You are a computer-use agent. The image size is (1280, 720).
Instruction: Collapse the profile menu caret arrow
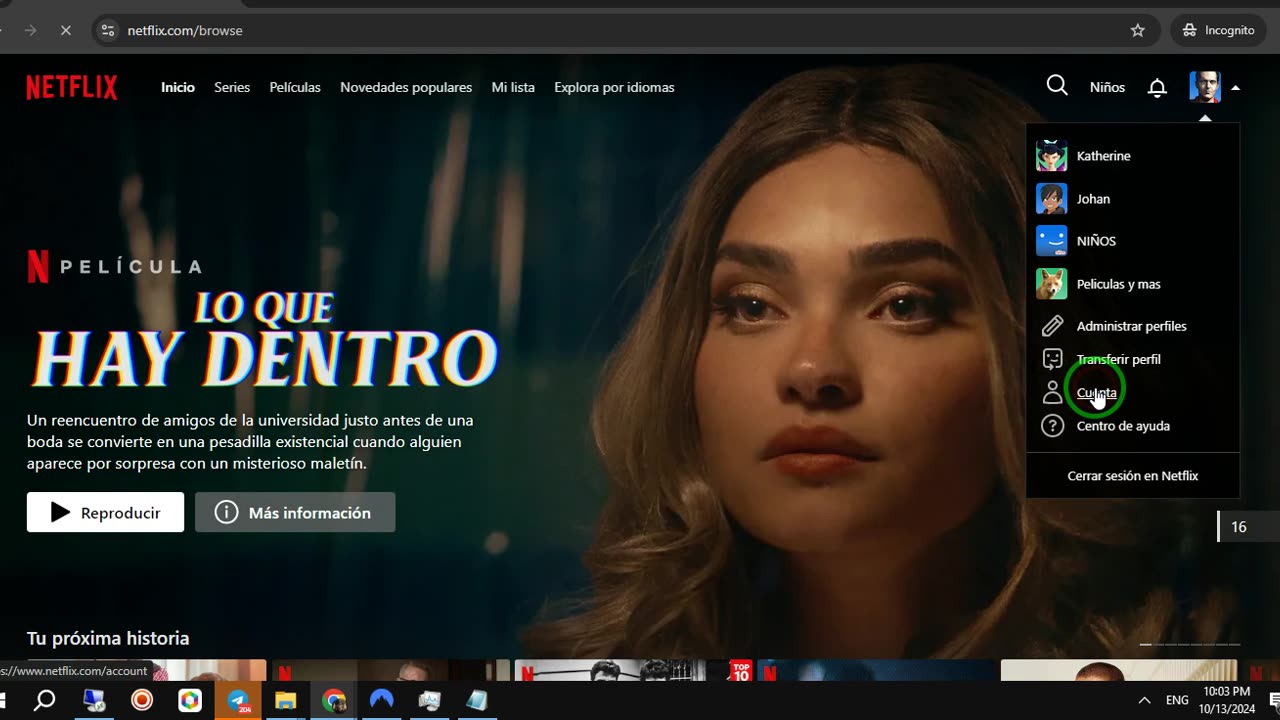pyautogui.click(x=1236, y=88)
